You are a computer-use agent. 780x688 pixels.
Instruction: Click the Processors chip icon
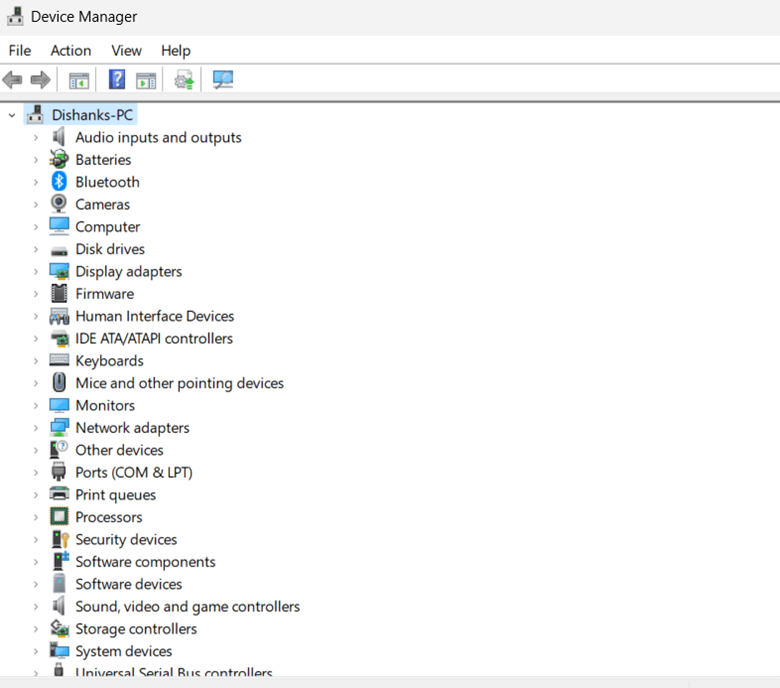click(59, 516)
